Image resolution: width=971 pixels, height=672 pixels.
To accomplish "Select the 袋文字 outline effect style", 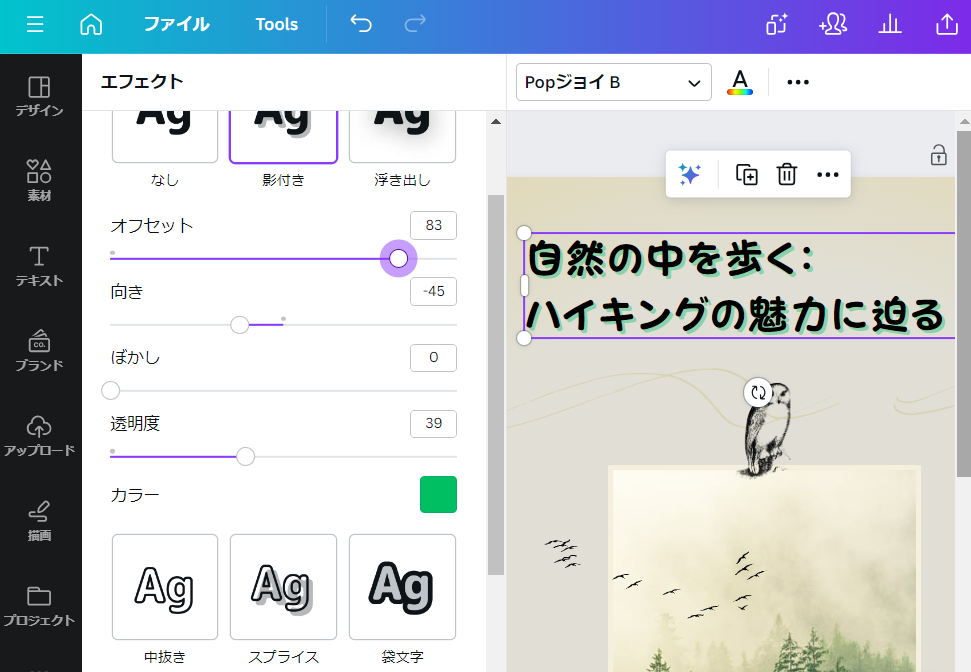I will (403, 587).
